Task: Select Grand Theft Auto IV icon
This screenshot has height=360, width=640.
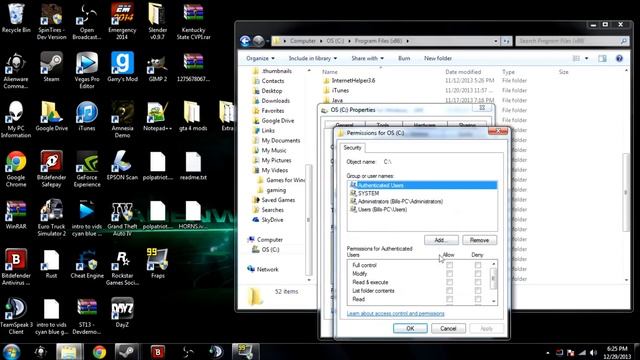Action: (122, 218)
